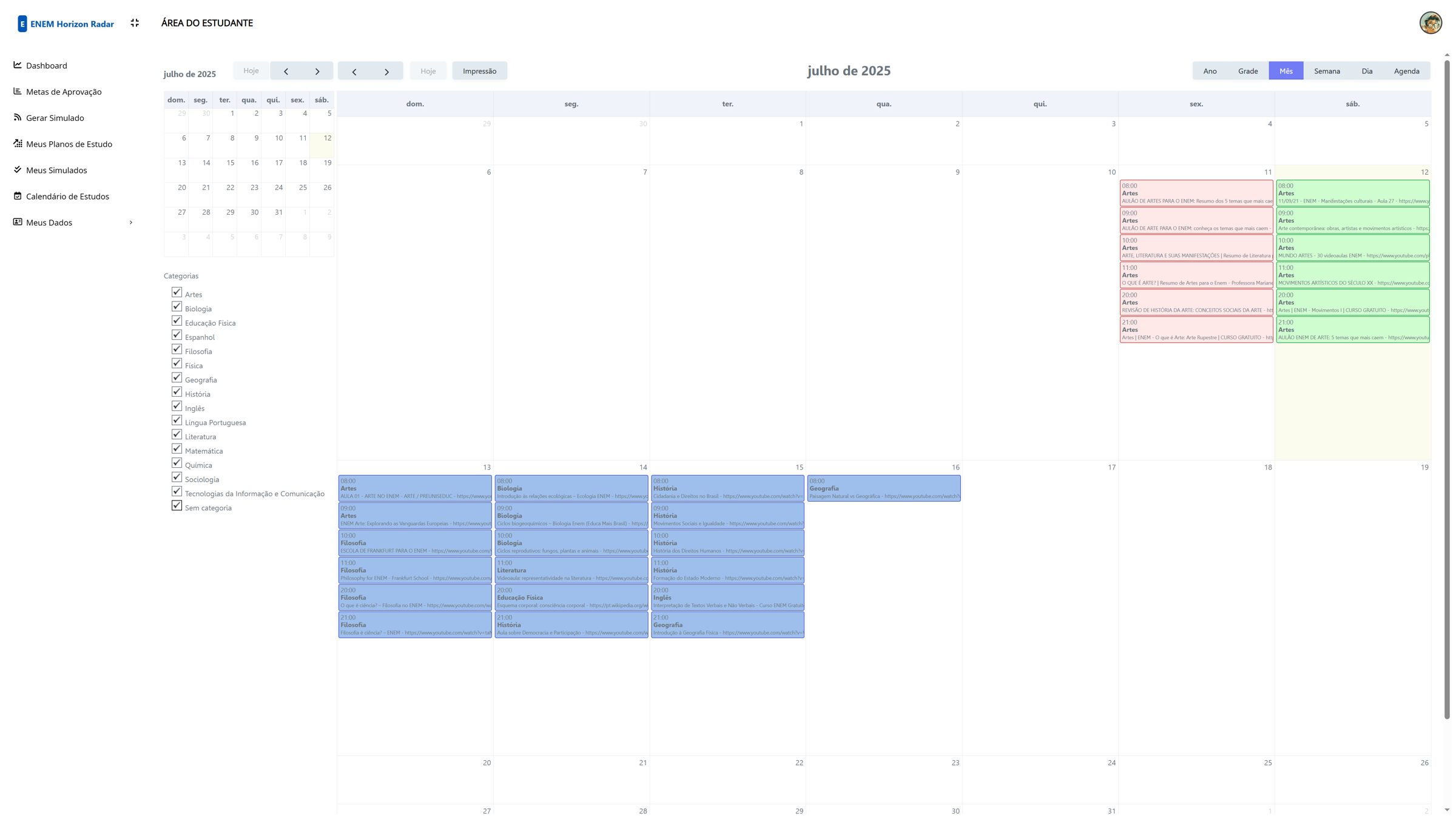Screen dimensions: 1456x819
Task: Toggle the Sociologia category checkbox
Action: [x=177, y=477]
